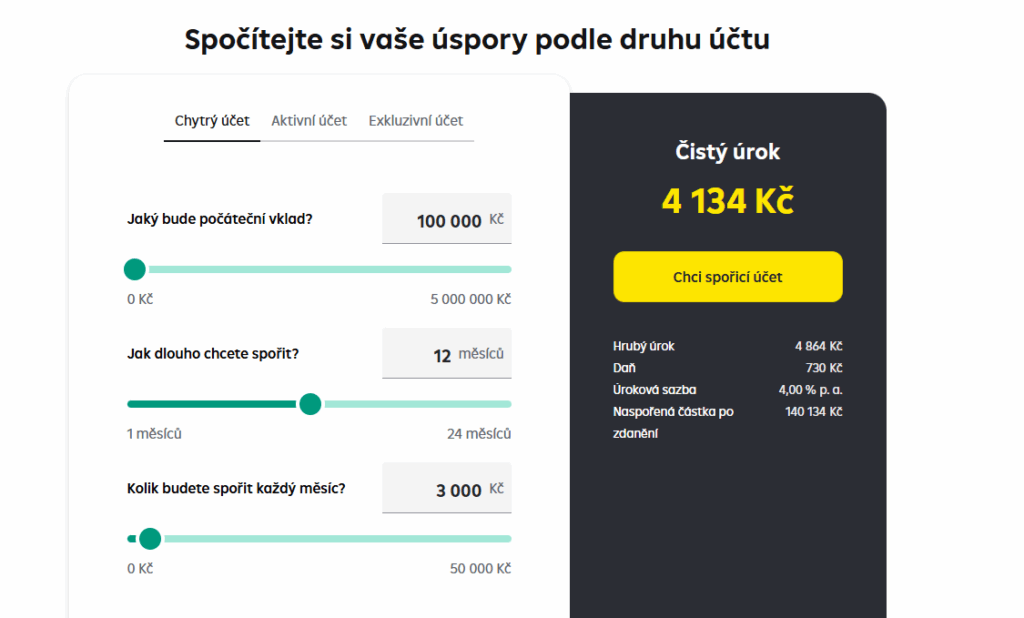
Task: Click the 1 měsíců minimum label
Action: [154, 434]
